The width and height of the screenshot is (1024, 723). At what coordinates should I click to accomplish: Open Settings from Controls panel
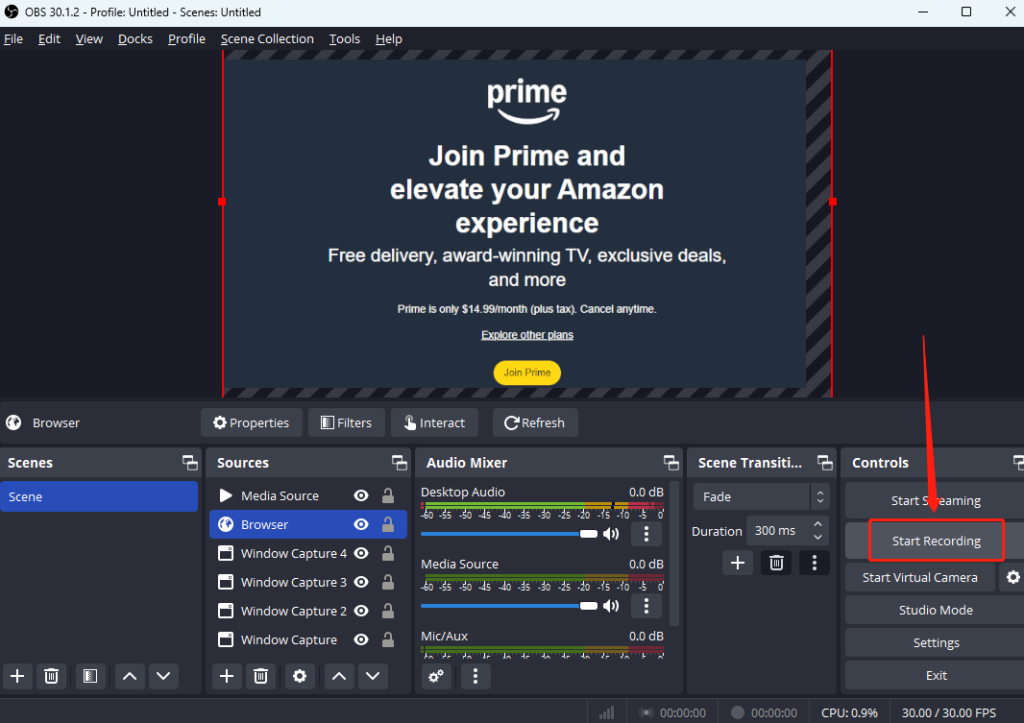[936, 643]
